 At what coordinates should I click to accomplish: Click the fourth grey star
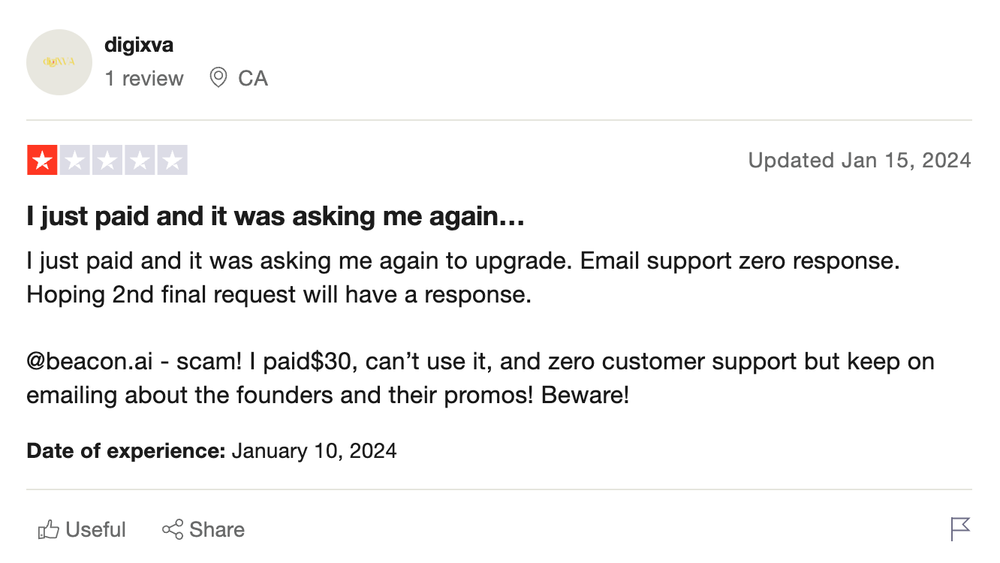[x=140, y=161]
